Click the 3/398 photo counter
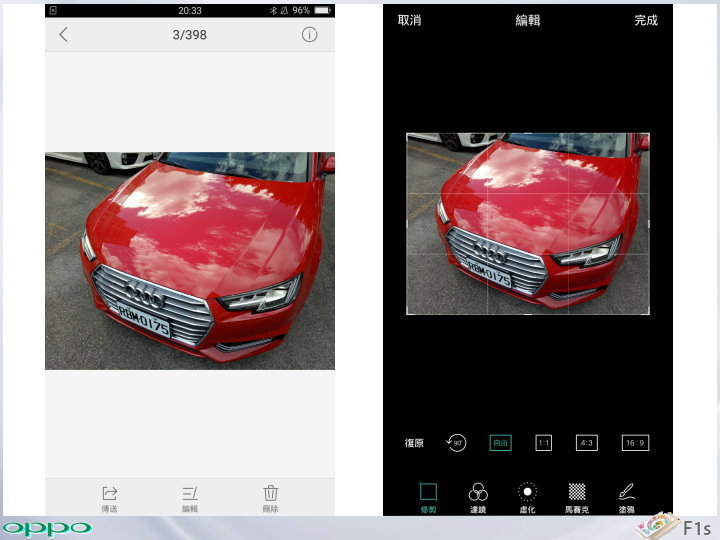 (190, 35)
